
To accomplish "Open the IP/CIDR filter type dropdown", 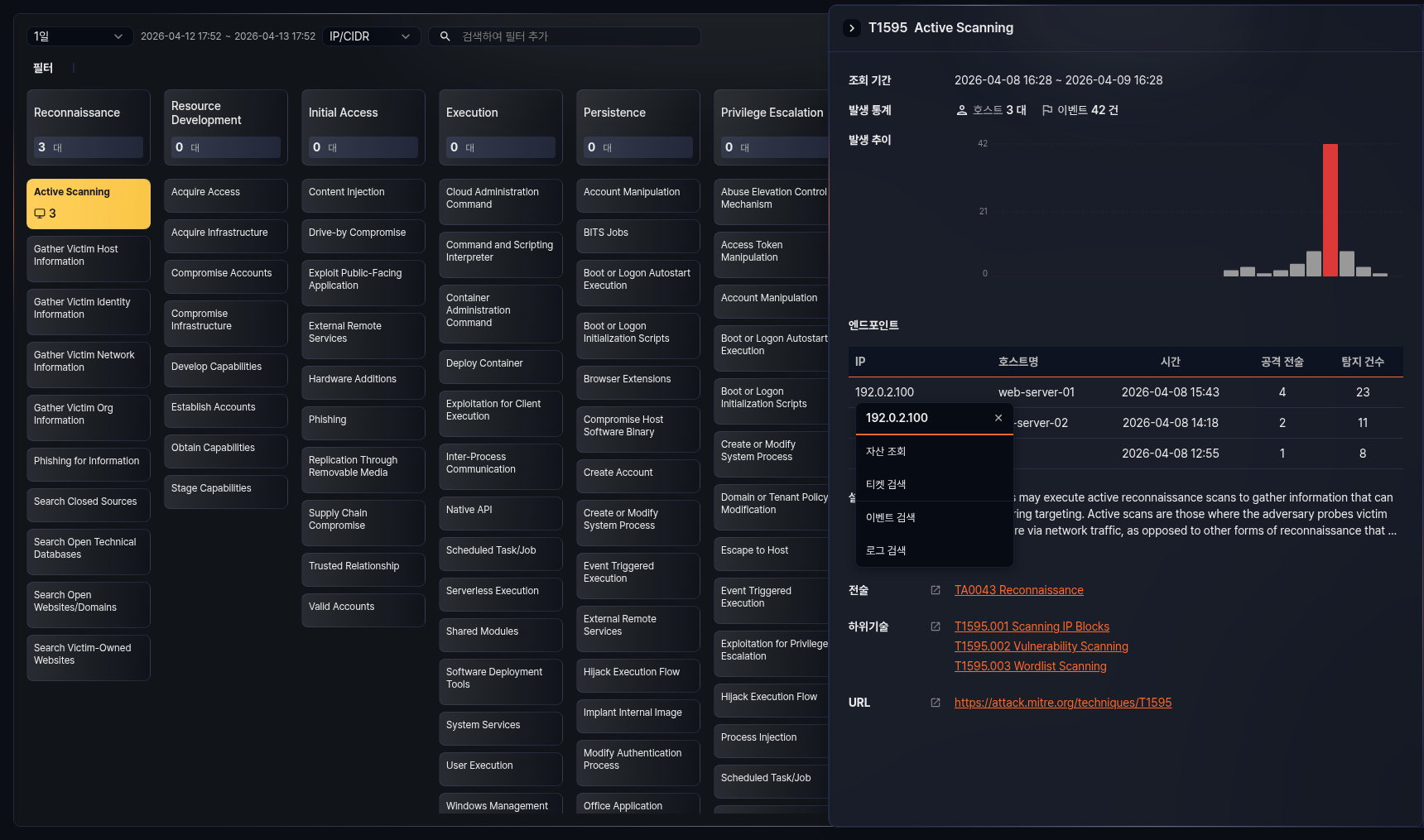I will pyautogui.click(x=370, y=36).
